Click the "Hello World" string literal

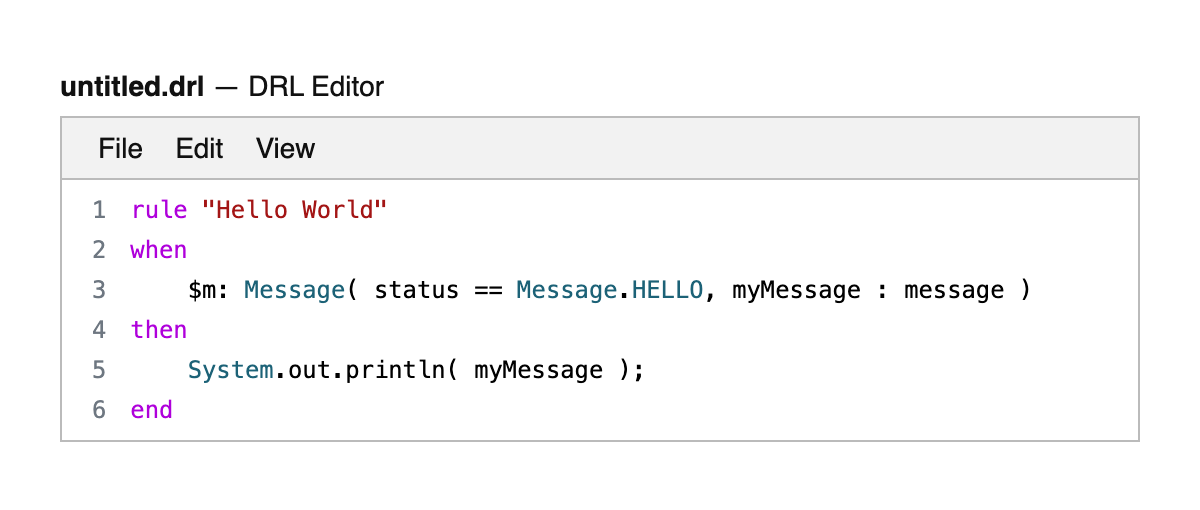(294, 210)
